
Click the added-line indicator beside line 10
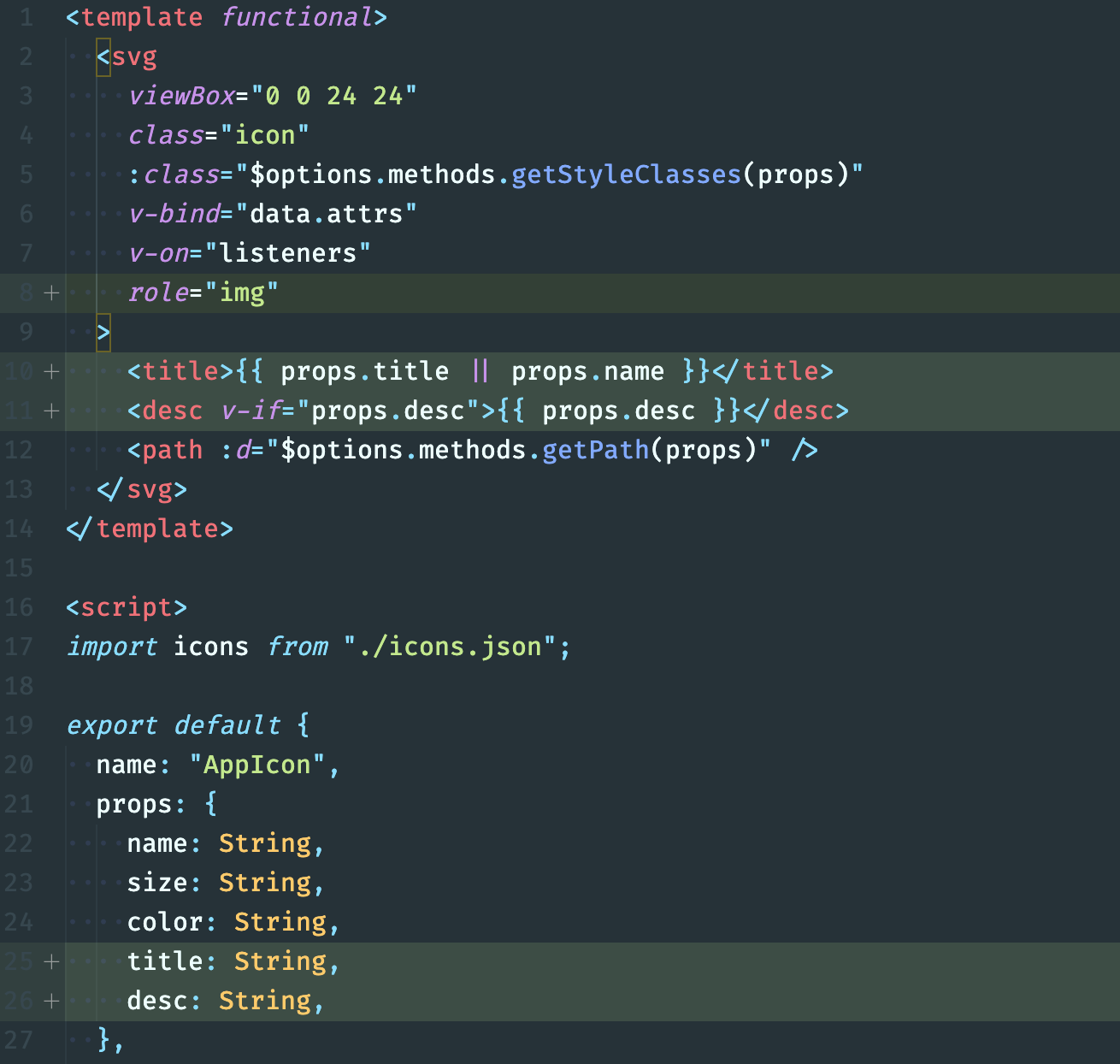tap(51, 371)
